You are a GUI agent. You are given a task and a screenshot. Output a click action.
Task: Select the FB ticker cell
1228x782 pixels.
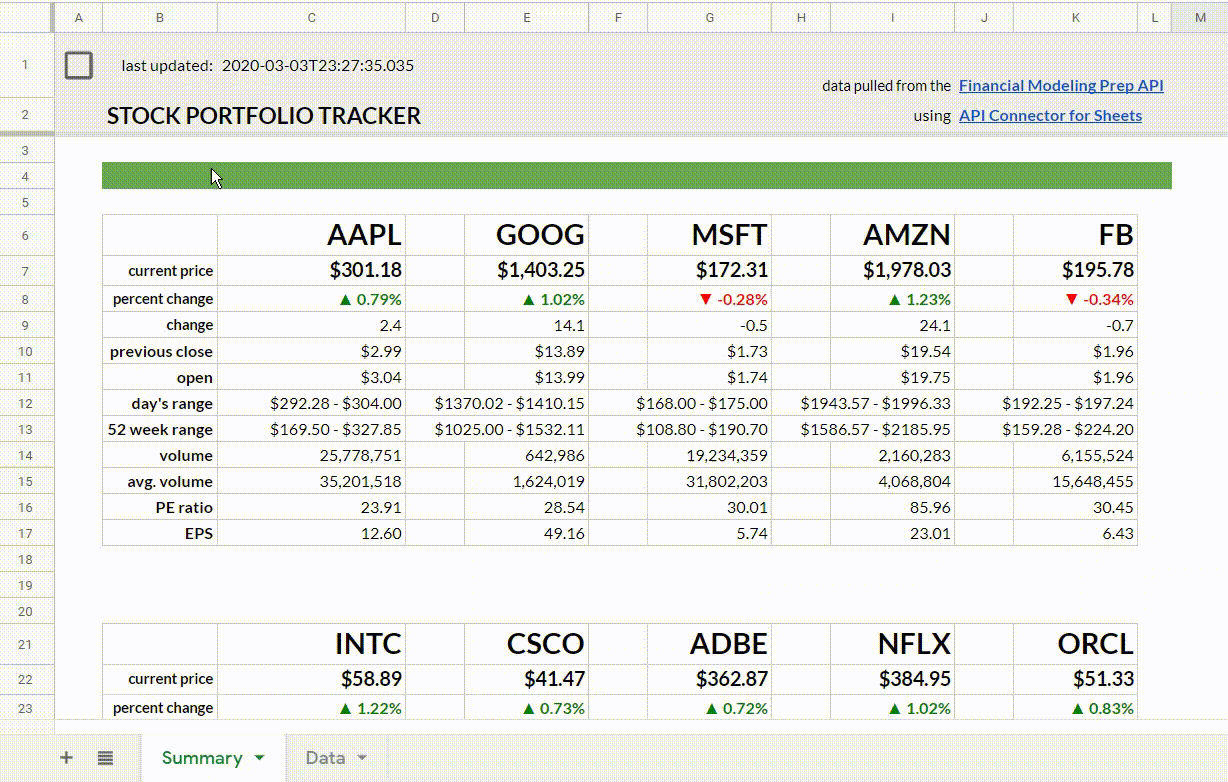(x=1075, y=235)
